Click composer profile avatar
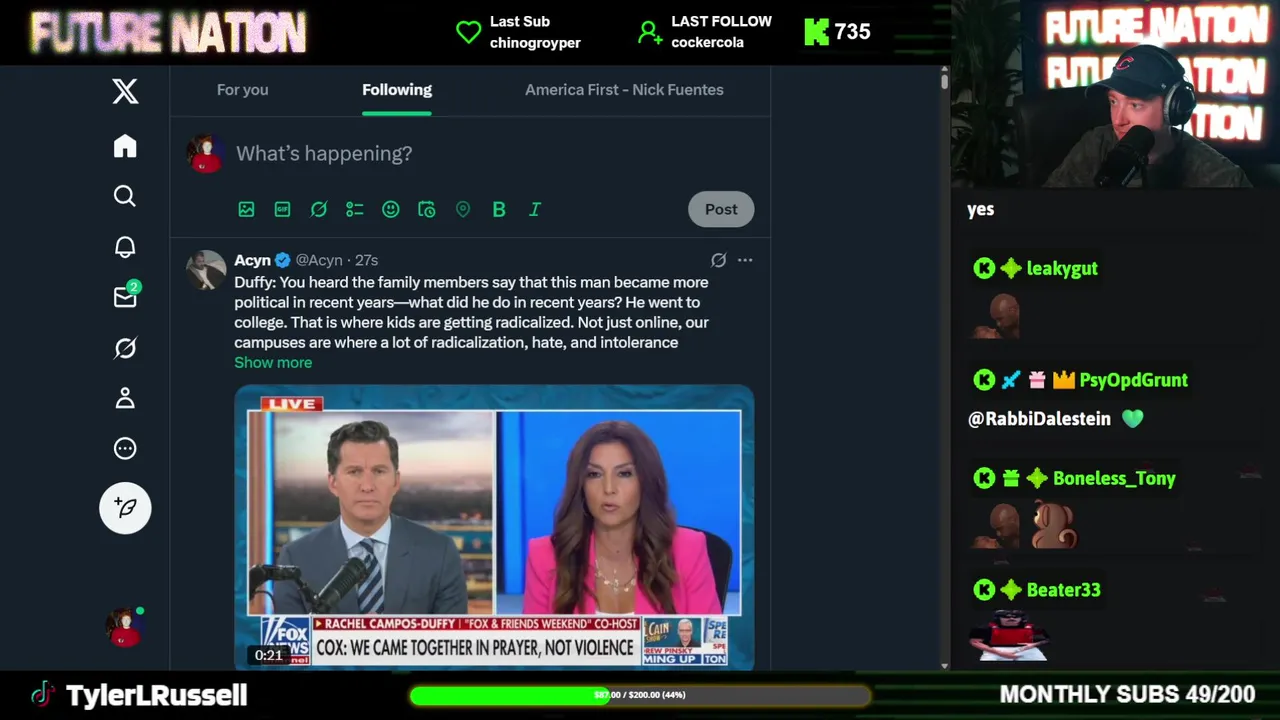This screenshot has height=720, width=1280. (205, 153)
